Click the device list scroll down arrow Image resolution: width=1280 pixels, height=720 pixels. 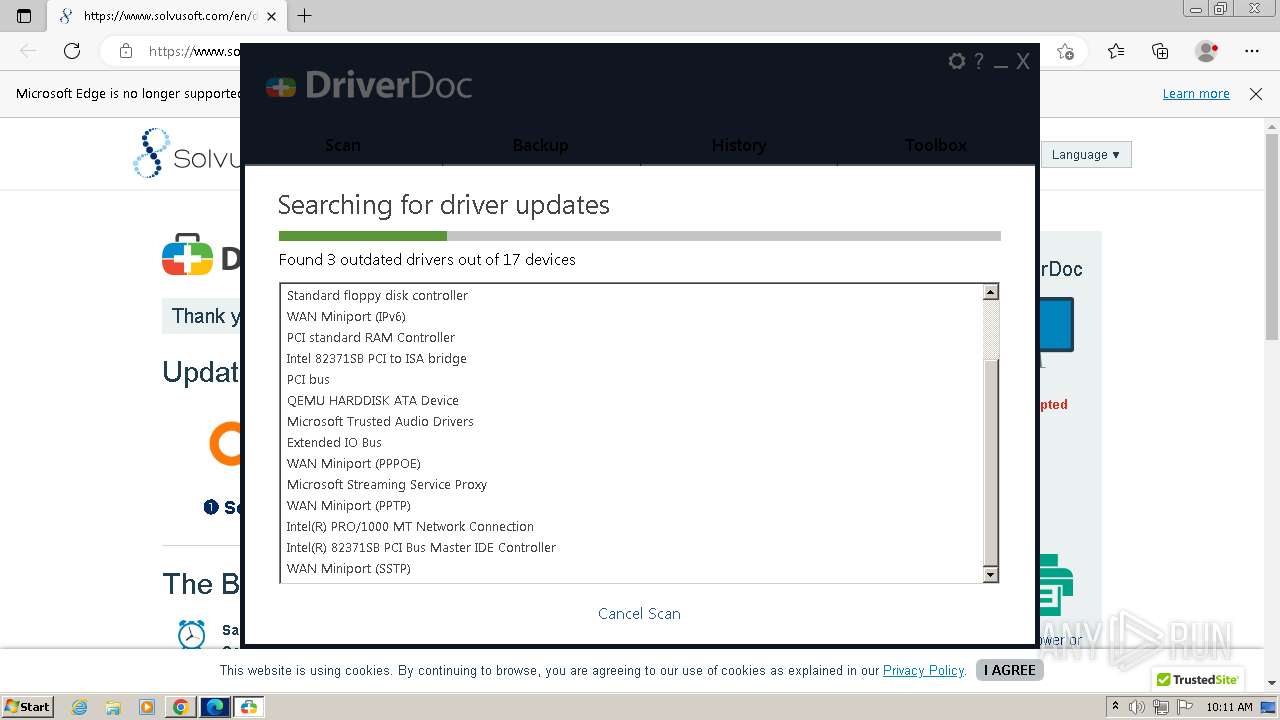[990, 574]
